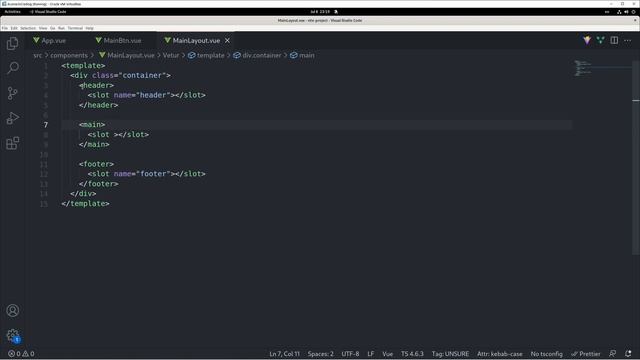Click the warnings count in status bar
Viewport: 640px width, 360px height.
click(x=29, y=354)
